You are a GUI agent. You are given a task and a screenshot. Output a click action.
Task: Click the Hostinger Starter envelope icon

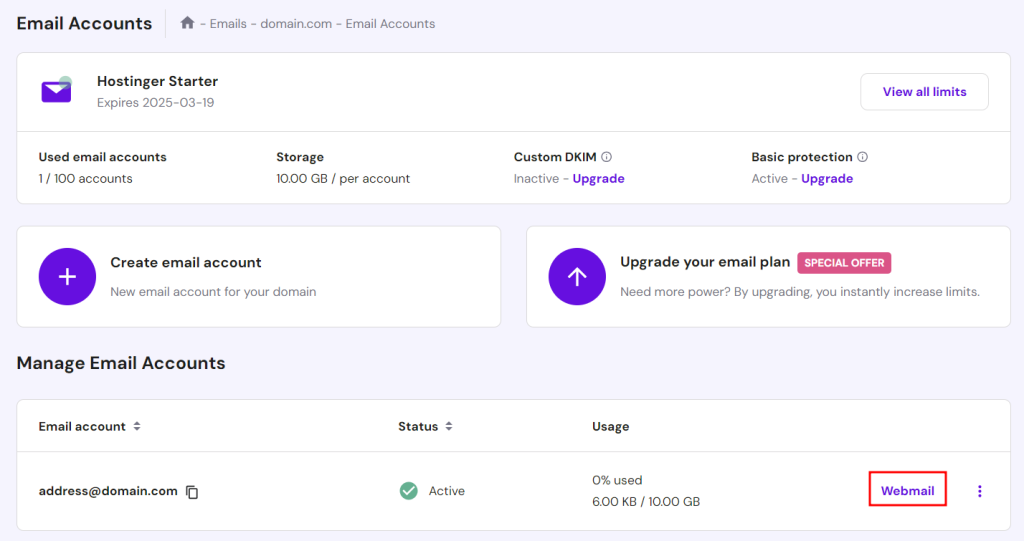tap(56, 91)
